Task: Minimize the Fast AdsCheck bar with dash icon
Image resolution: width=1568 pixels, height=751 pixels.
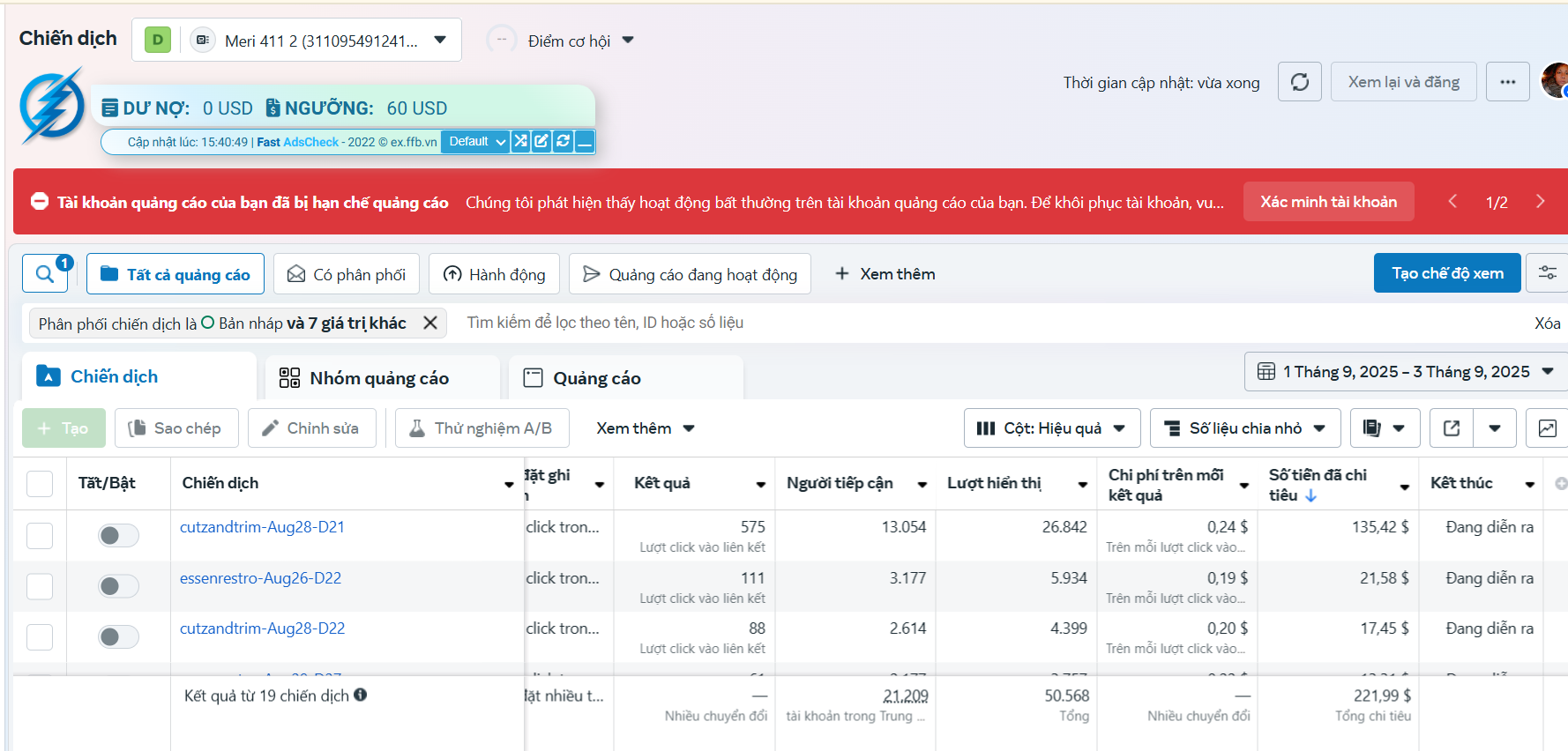Action: click(x=584, y=141)
